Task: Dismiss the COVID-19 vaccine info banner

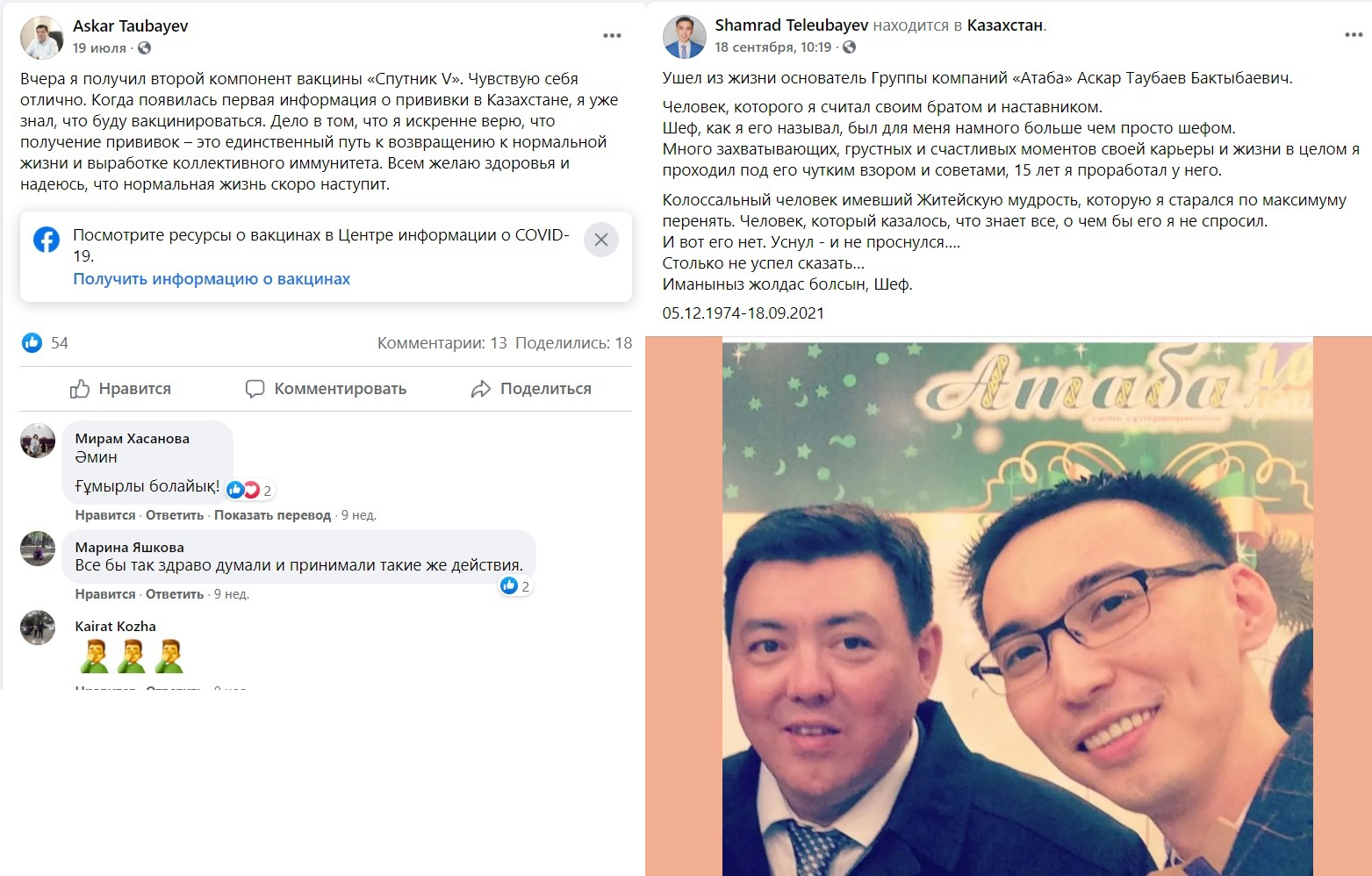Action: coord(601,240)
